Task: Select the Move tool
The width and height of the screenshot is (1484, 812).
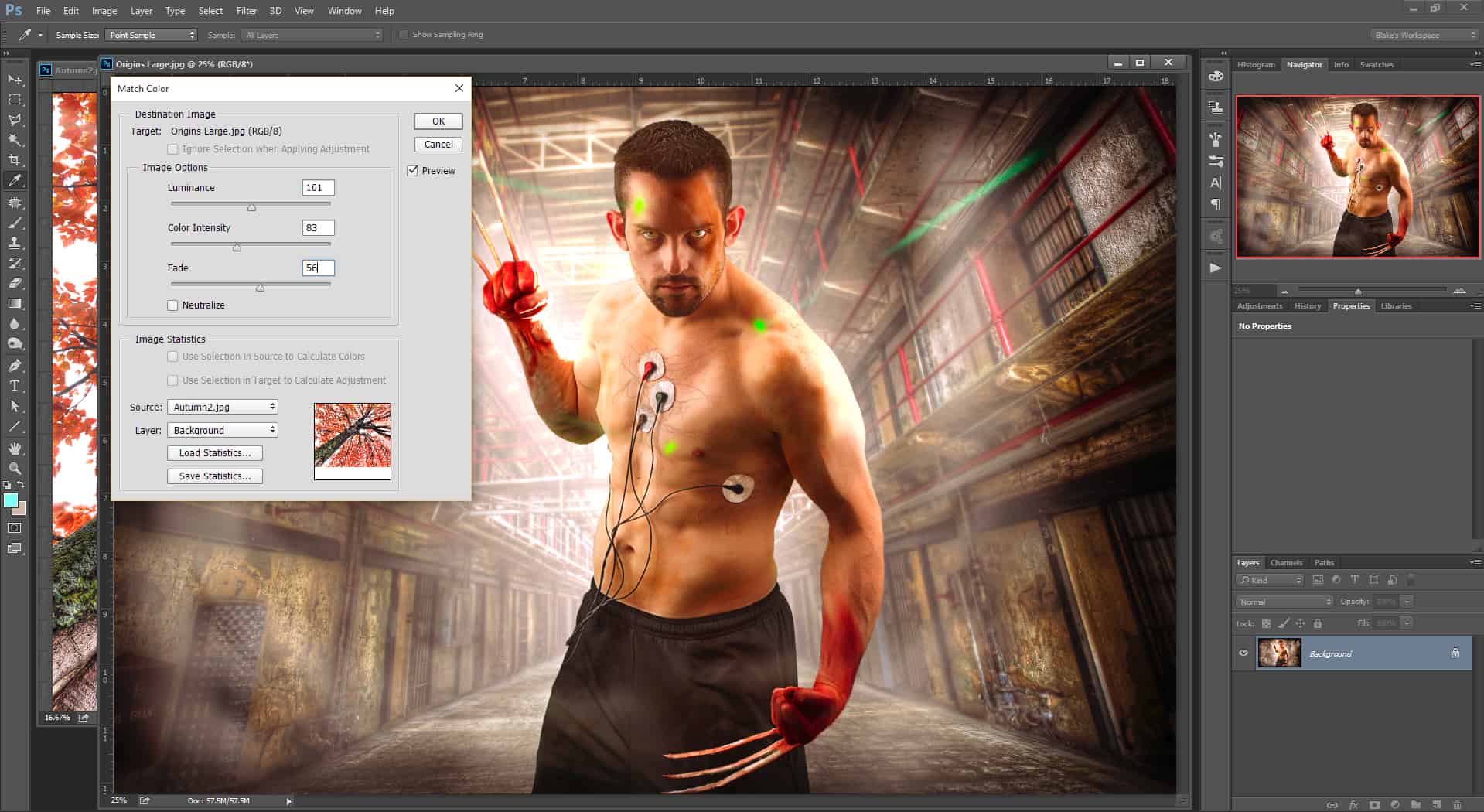Action: coord(15,80)
